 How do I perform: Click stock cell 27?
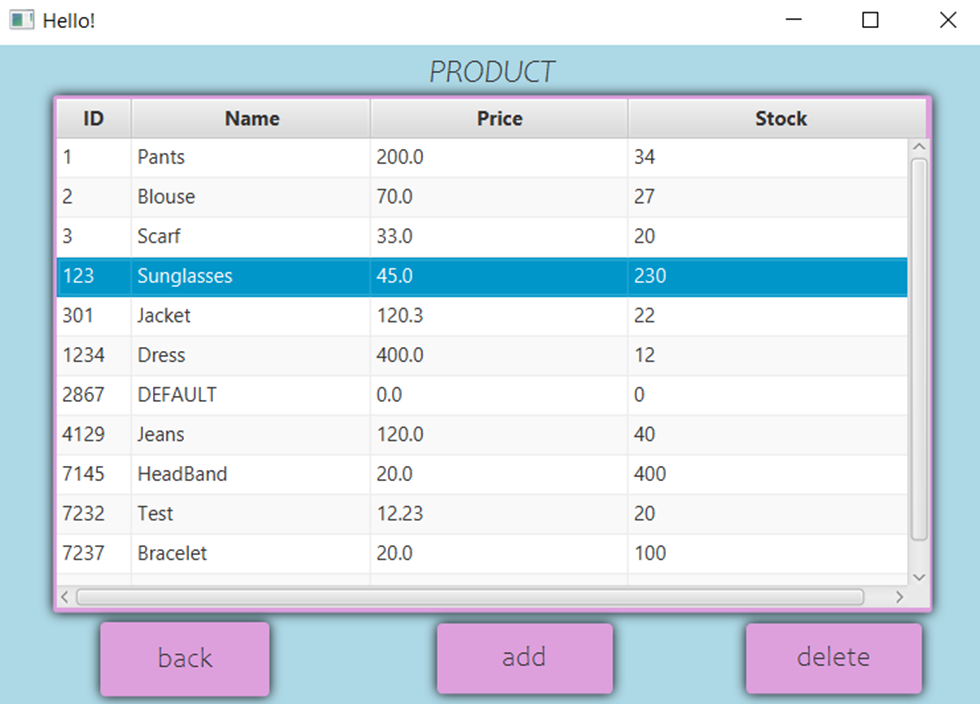[768, 197]
